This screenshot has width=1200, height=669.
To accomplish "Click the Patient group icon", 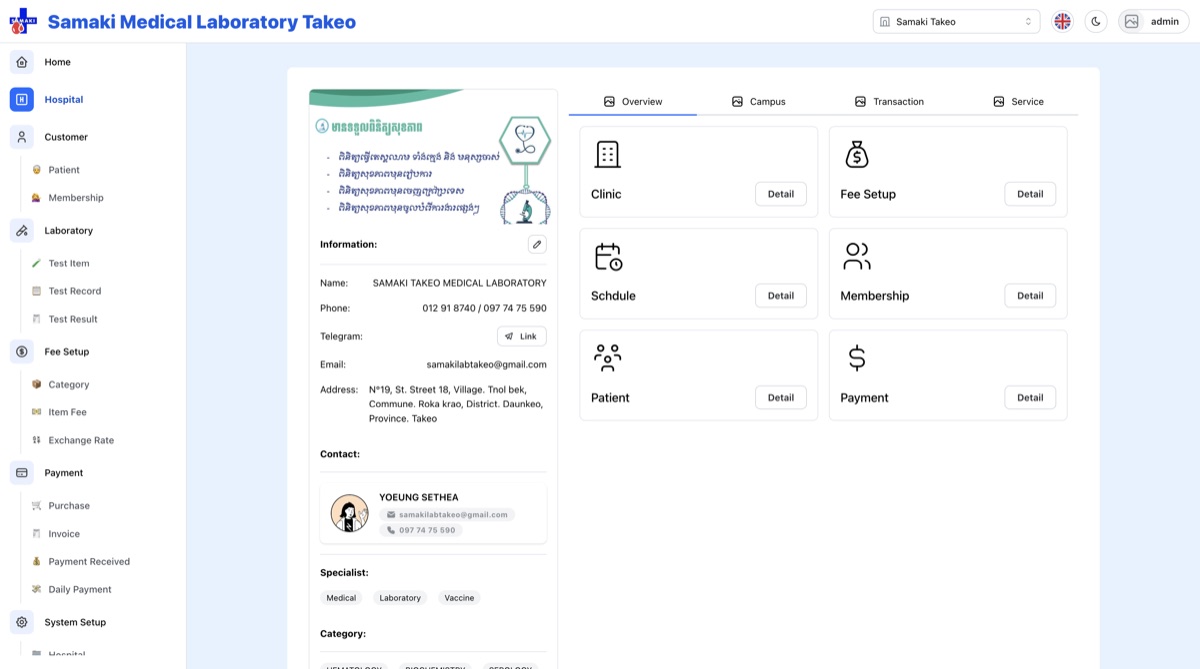I will coord(608,358).
